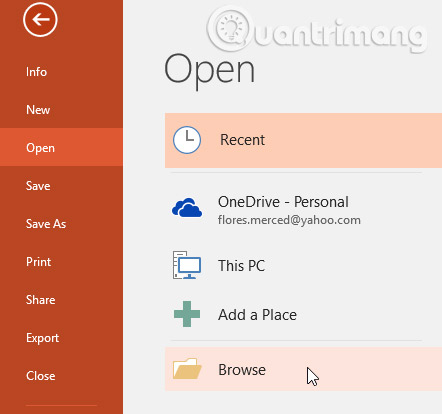The width and height of the screenshot is (442, 414).
Task: Click the Browse label
Action: [242, 370]
